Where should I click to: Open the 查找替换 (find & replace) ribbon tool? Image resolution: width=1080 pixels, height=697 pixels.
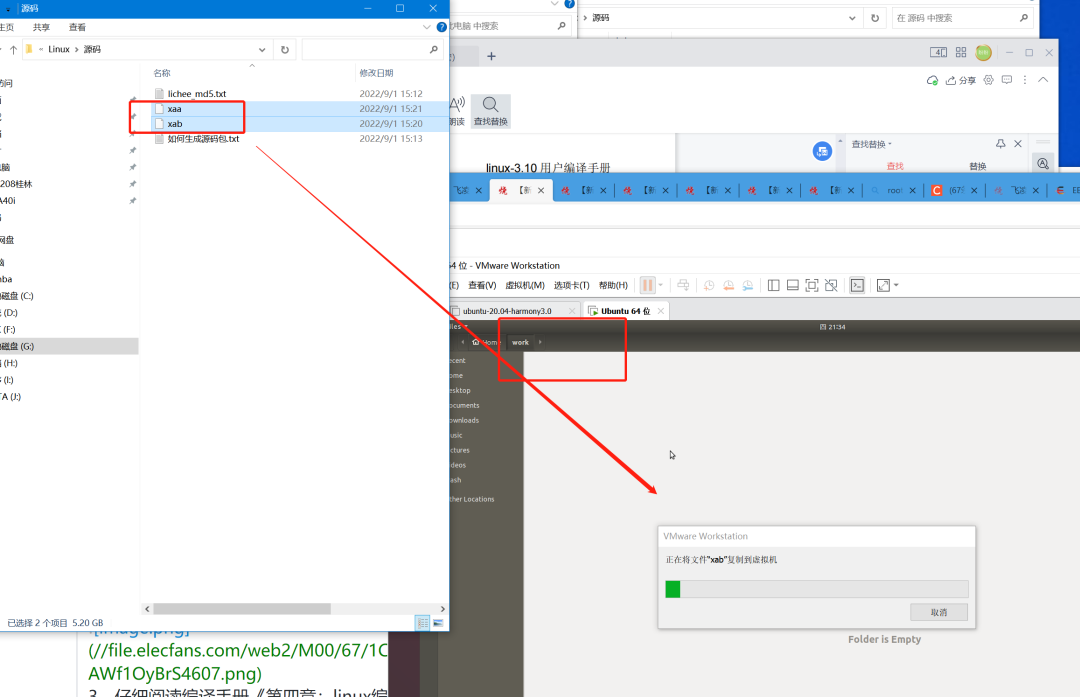[x=490, y=111]
